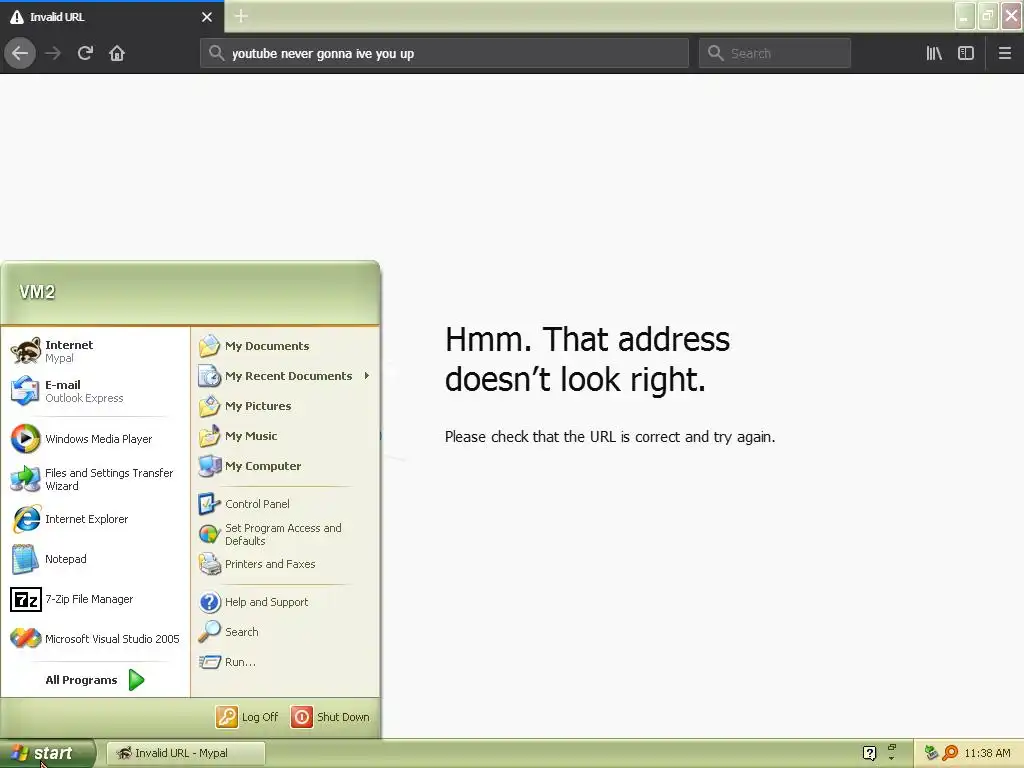Minimize the Mypal browser window
The image size is (1024, 768).
pyautogui.click(x=965, y=16)
